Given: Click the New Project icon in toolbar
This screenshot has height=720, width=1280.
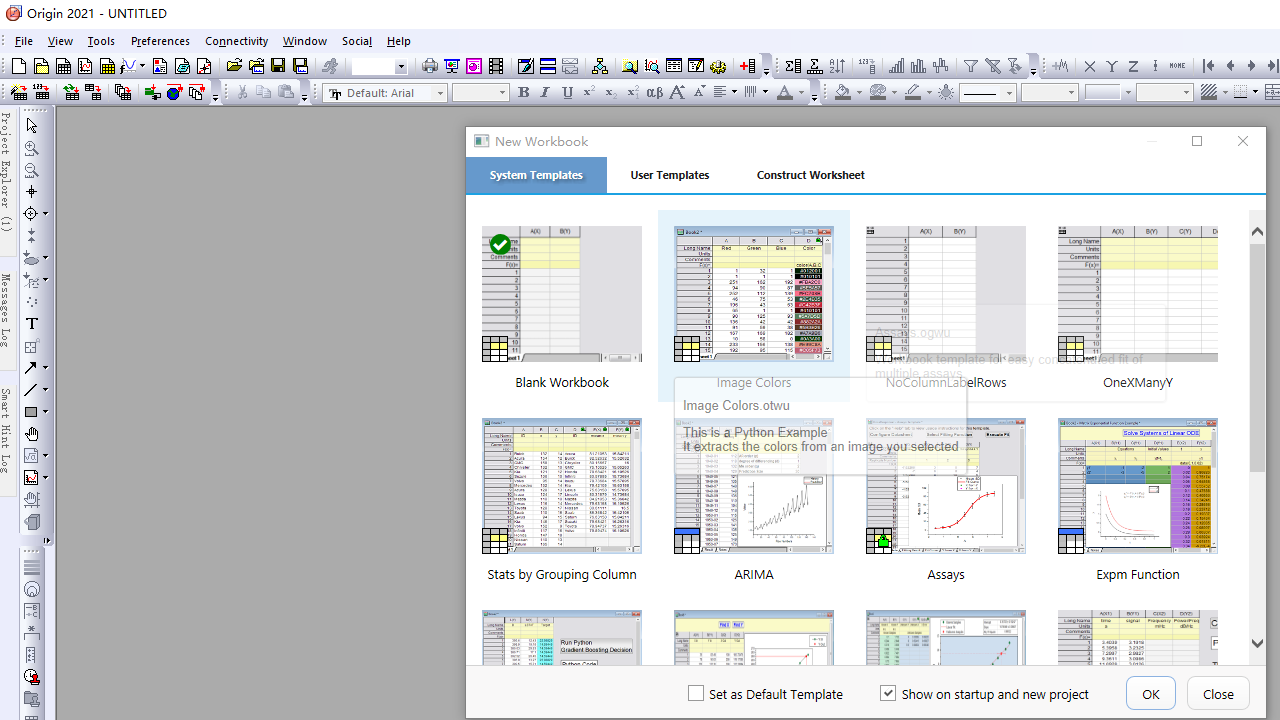Looking at the screenshot, I should pyautogui.click(x=19, y=67).
